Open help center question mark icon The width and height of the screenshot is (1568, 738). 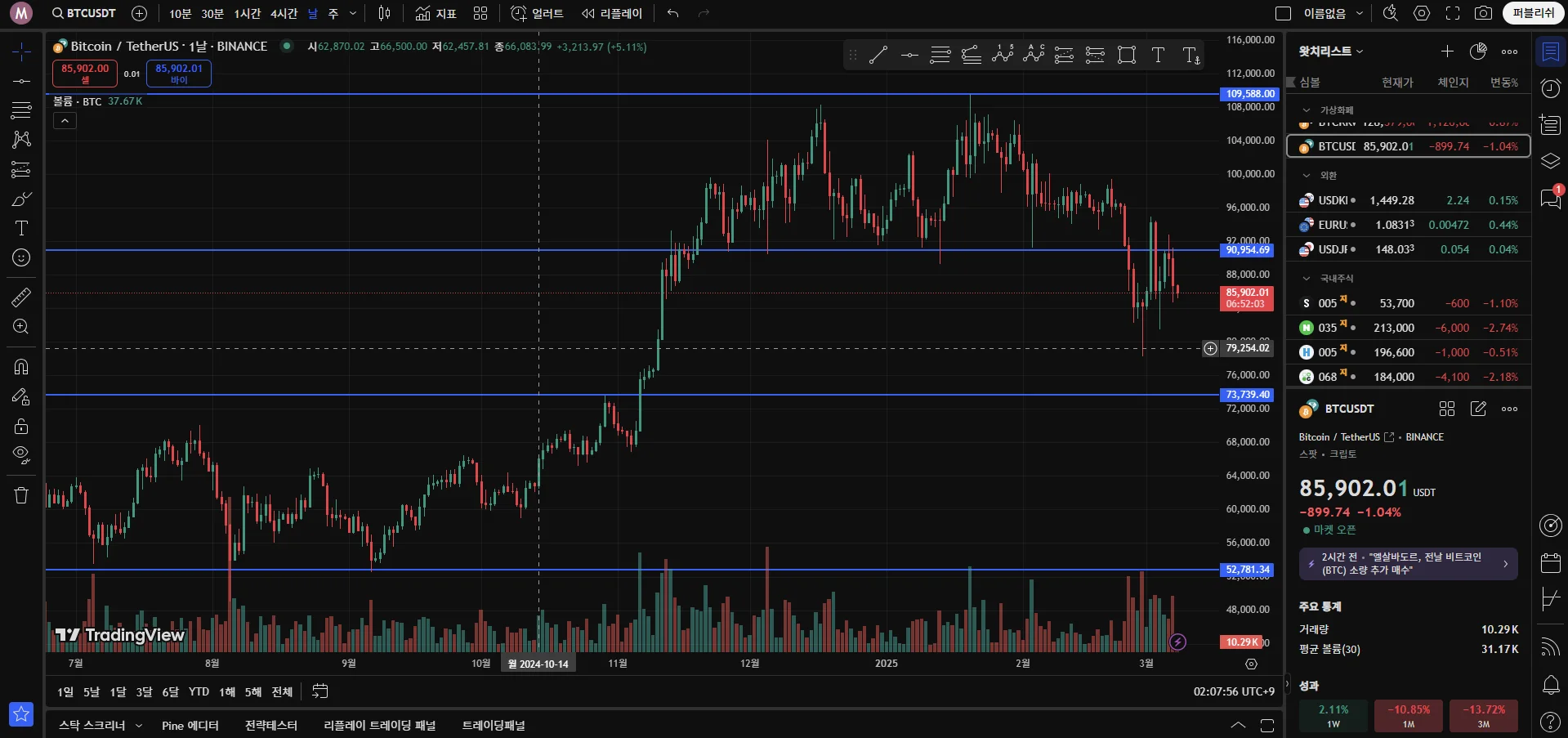point(1550,722)
